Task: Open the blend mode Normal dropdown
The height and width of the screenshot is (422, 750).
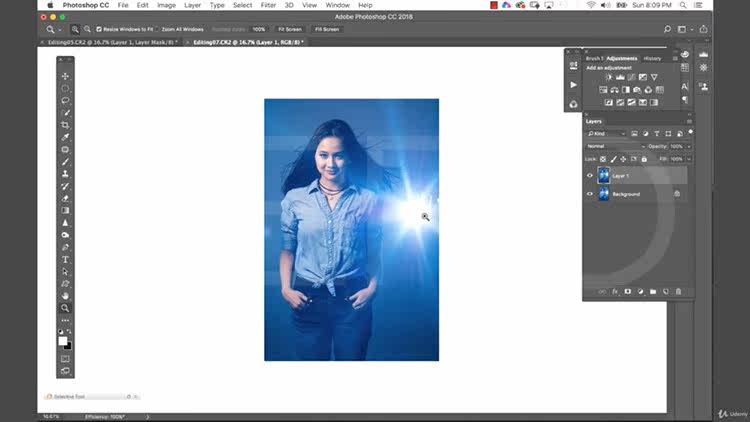Action: click(x=615, y=146)
